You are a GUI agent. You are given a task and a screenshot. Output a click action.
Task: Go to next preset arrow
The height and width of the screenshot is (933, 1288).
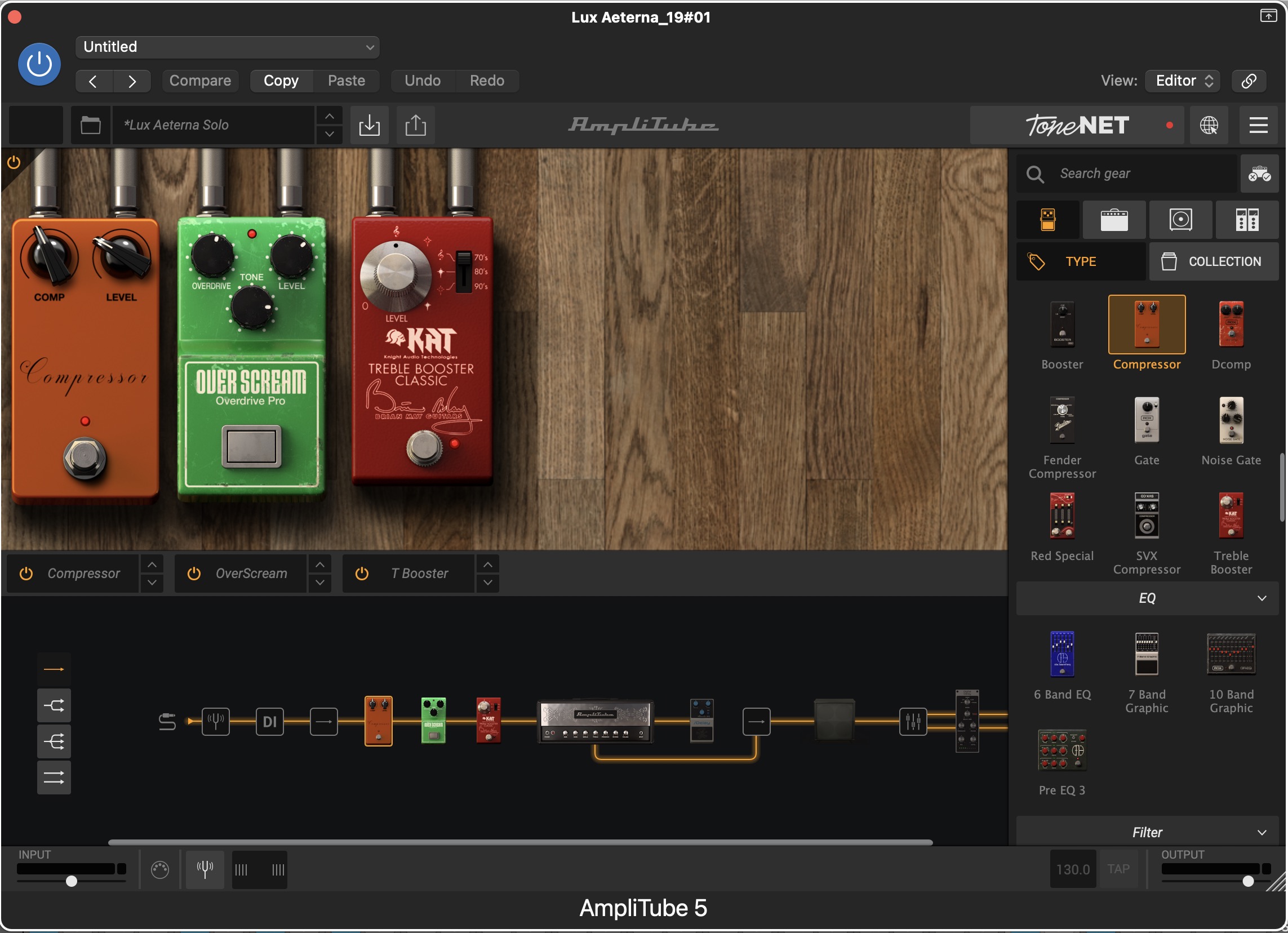click(132, 81)
